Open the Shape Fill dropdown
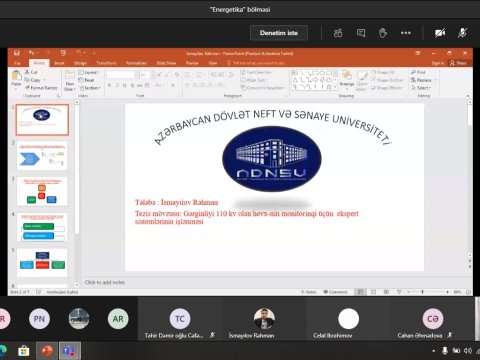 coord(383,72)
